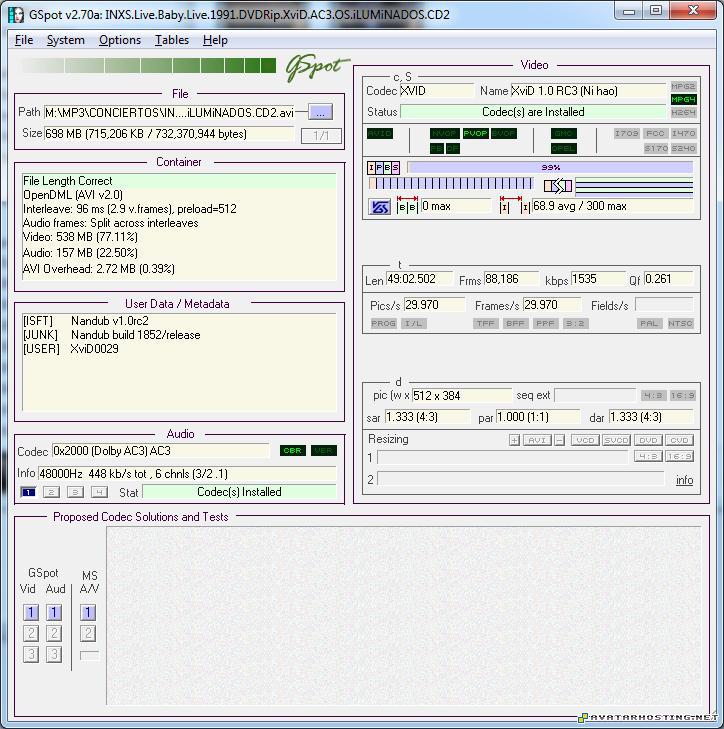724x729 pixels.
Task: Click the browse '...' button next to Path
Action: pyautogui.click(x=320, y=112)
